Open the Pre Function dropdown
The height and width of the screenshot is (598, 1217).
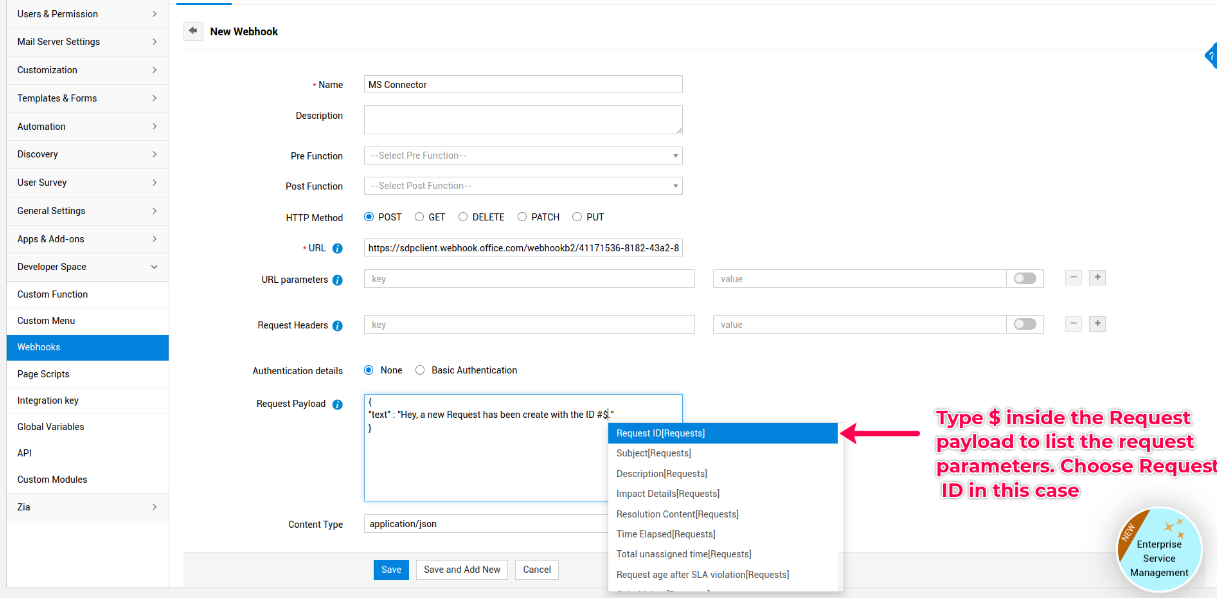pos(523,156)
